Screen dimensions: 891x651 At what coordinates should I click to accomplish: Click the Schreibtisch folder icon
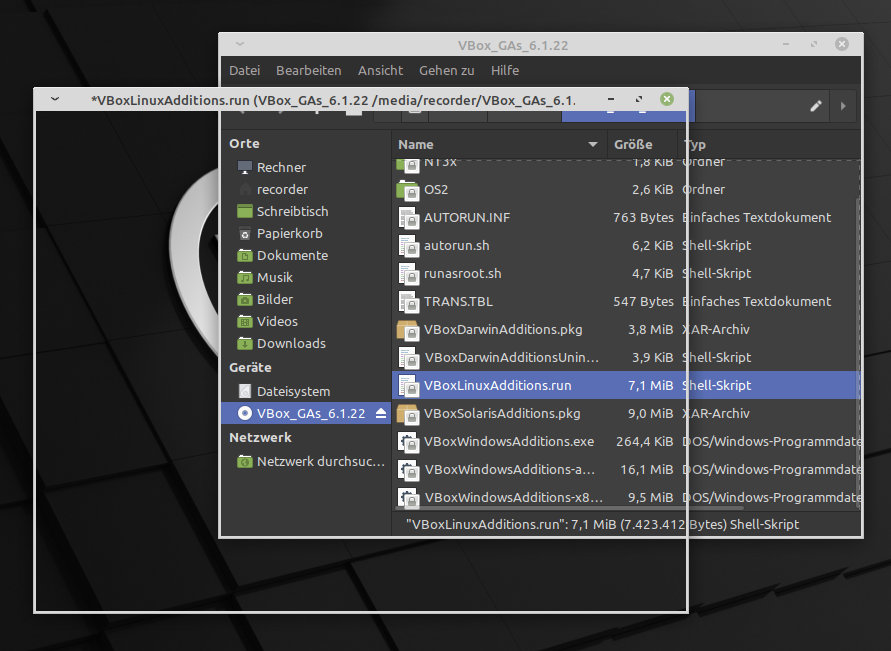tap(244, 211)
